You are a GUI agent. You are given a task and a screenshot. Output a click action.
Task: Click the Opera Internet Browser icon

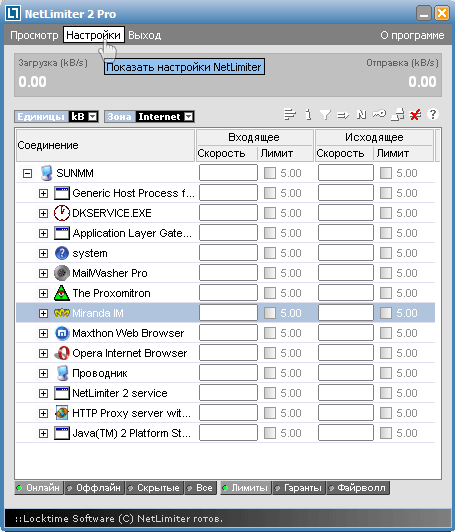click(62, 353)
